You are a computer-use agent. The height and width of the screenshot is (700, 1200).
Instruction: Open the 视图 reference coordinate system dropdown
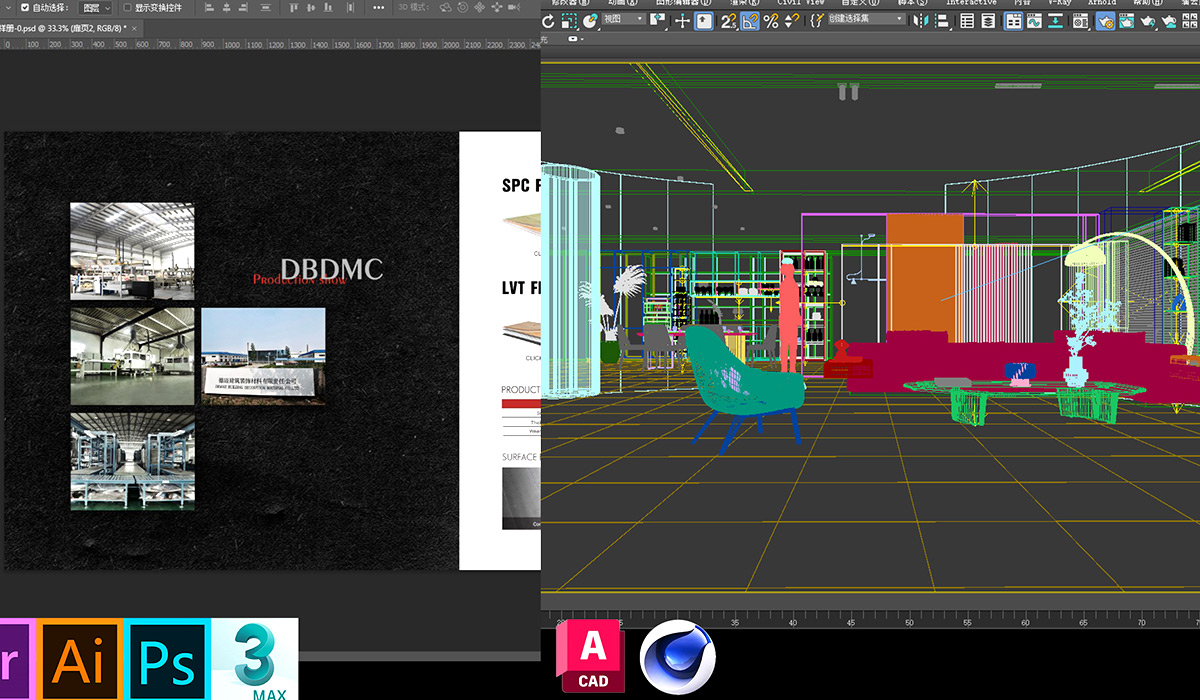[624, 18]
